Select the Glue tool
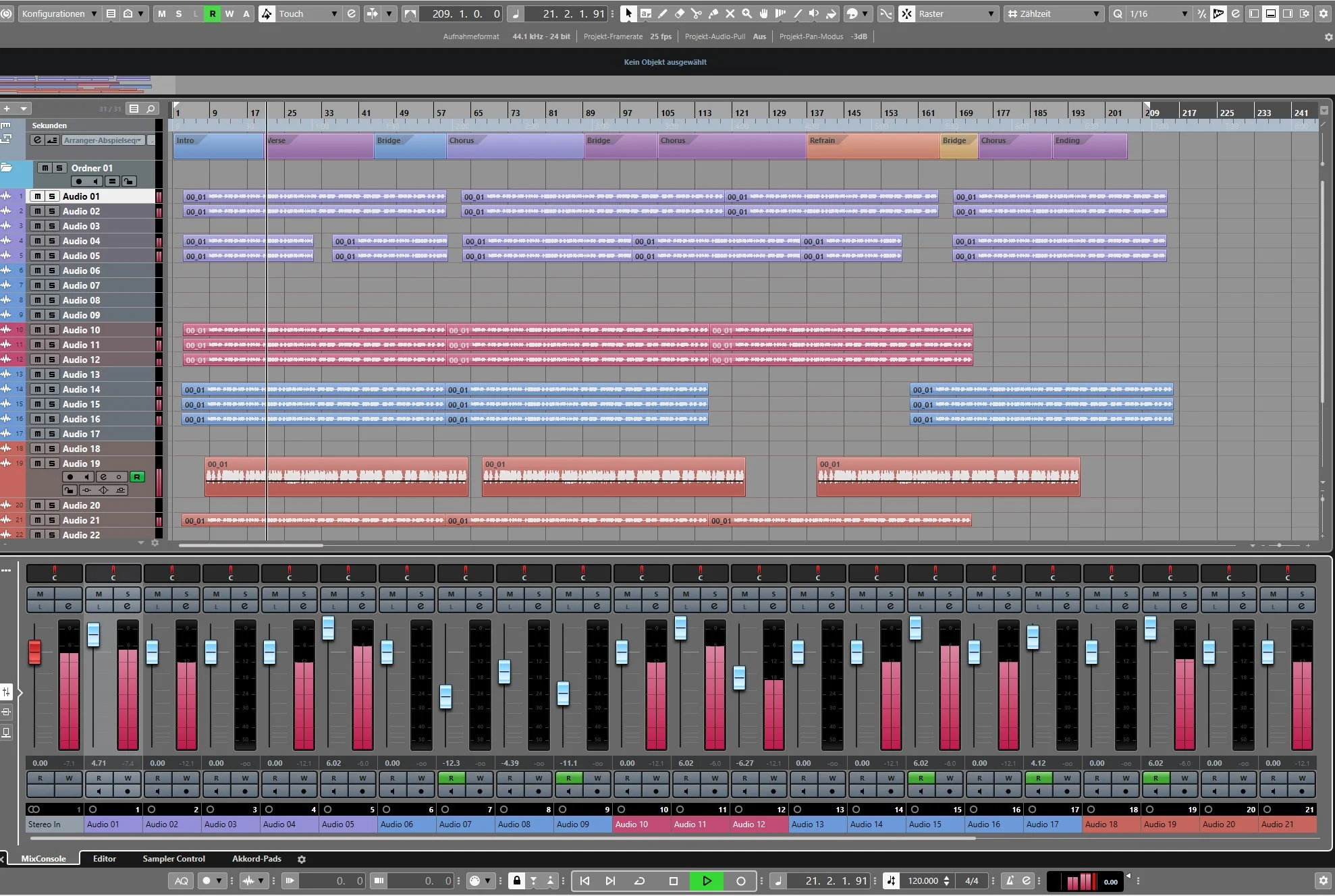Image resolution: width=1335 pixels, height=896 pixels. [x=713, y=13]
